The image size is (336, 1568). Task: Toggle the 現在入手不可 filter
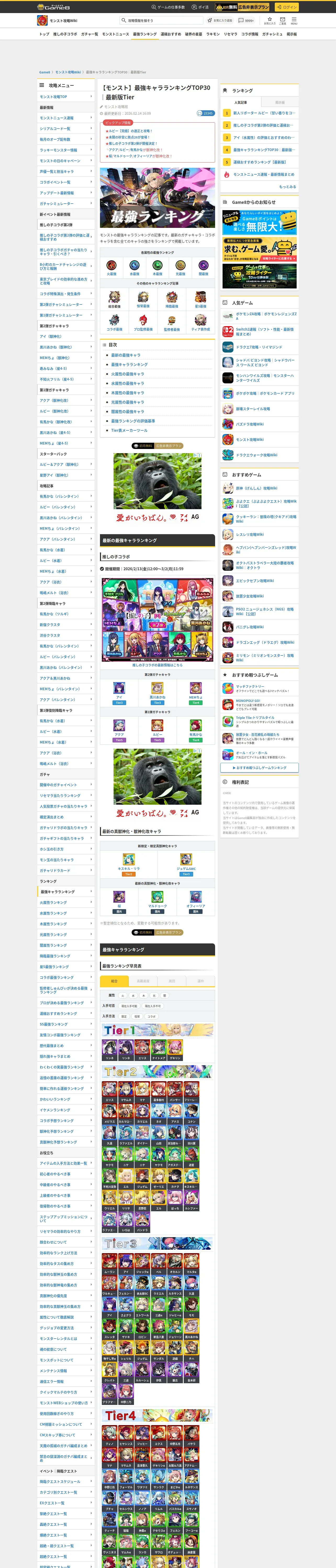[153, 1006]
